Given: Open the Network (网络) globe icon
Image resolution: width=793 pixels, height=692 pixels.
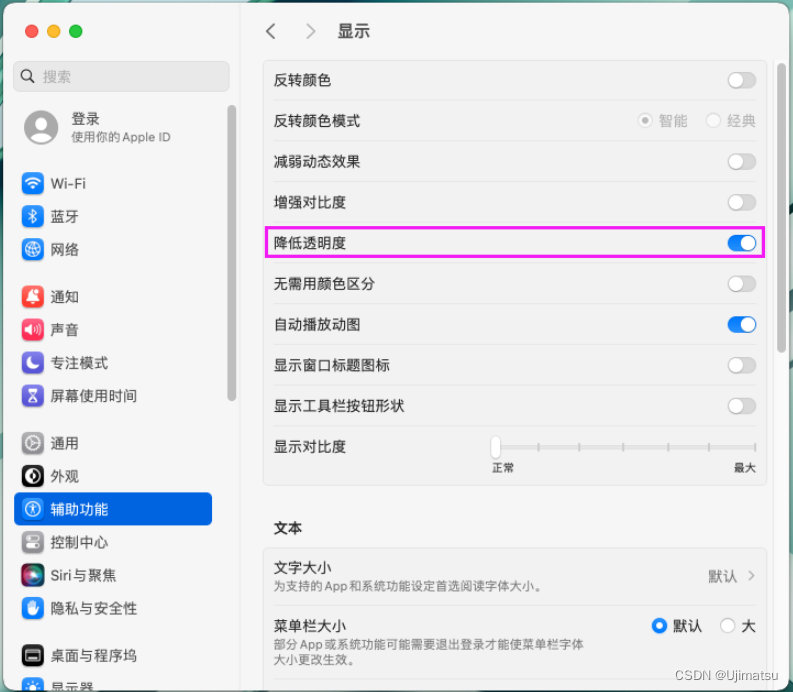Looking at the screenshot, I should tap(33, 249).
